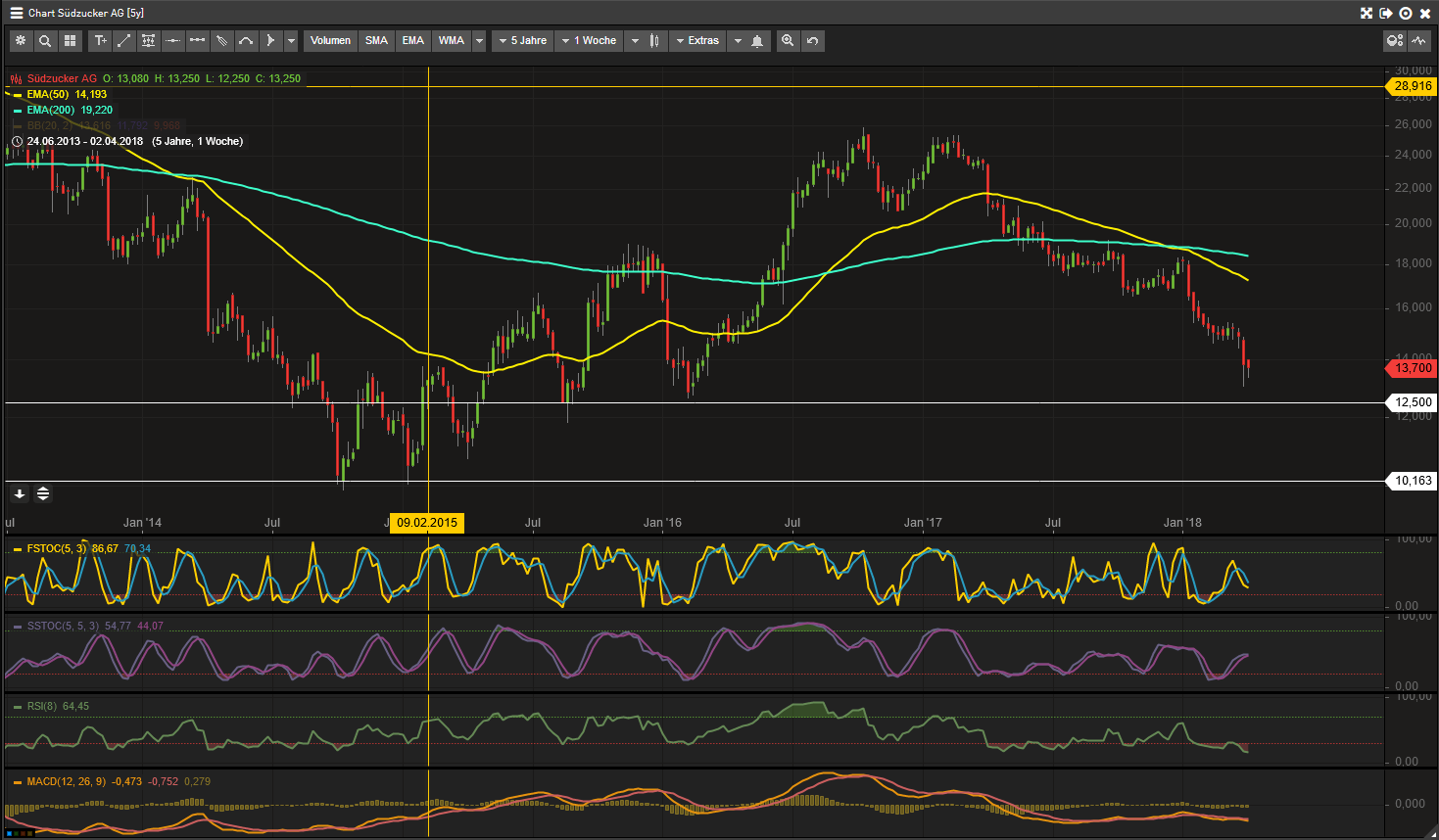Image resolution: width=1439 pixels, height=840 pixels.
Task: Select the candlestick chart type icon
Action: [x=654, y=41]
